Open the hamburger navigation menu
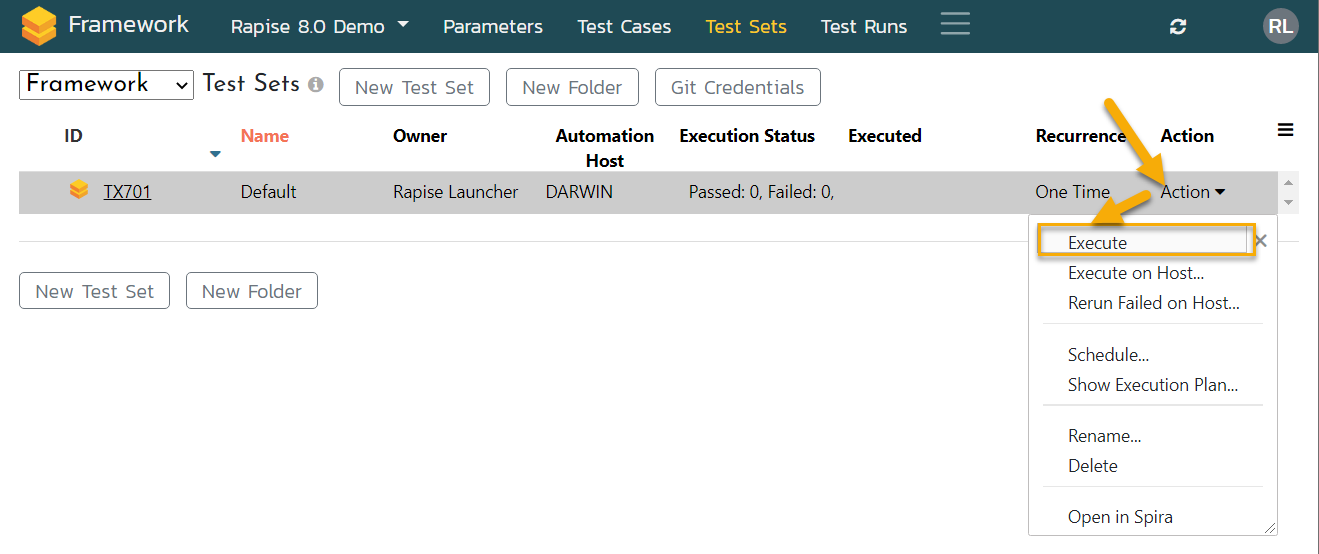Viewport: 1319px width, 554px height. tap(955, 24)
